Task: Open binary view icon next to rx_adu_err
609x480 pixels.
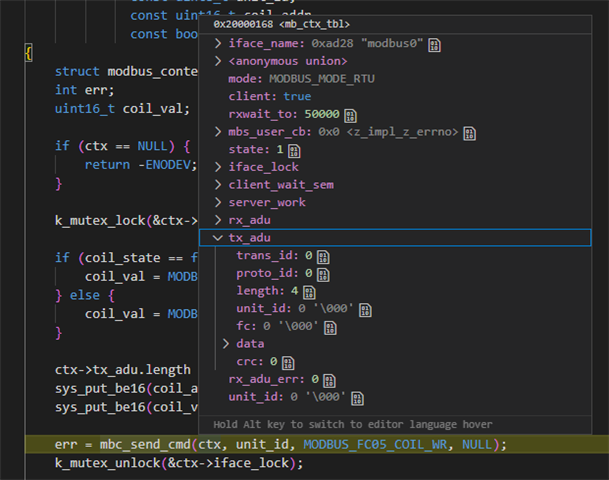Action: [329, 381]
